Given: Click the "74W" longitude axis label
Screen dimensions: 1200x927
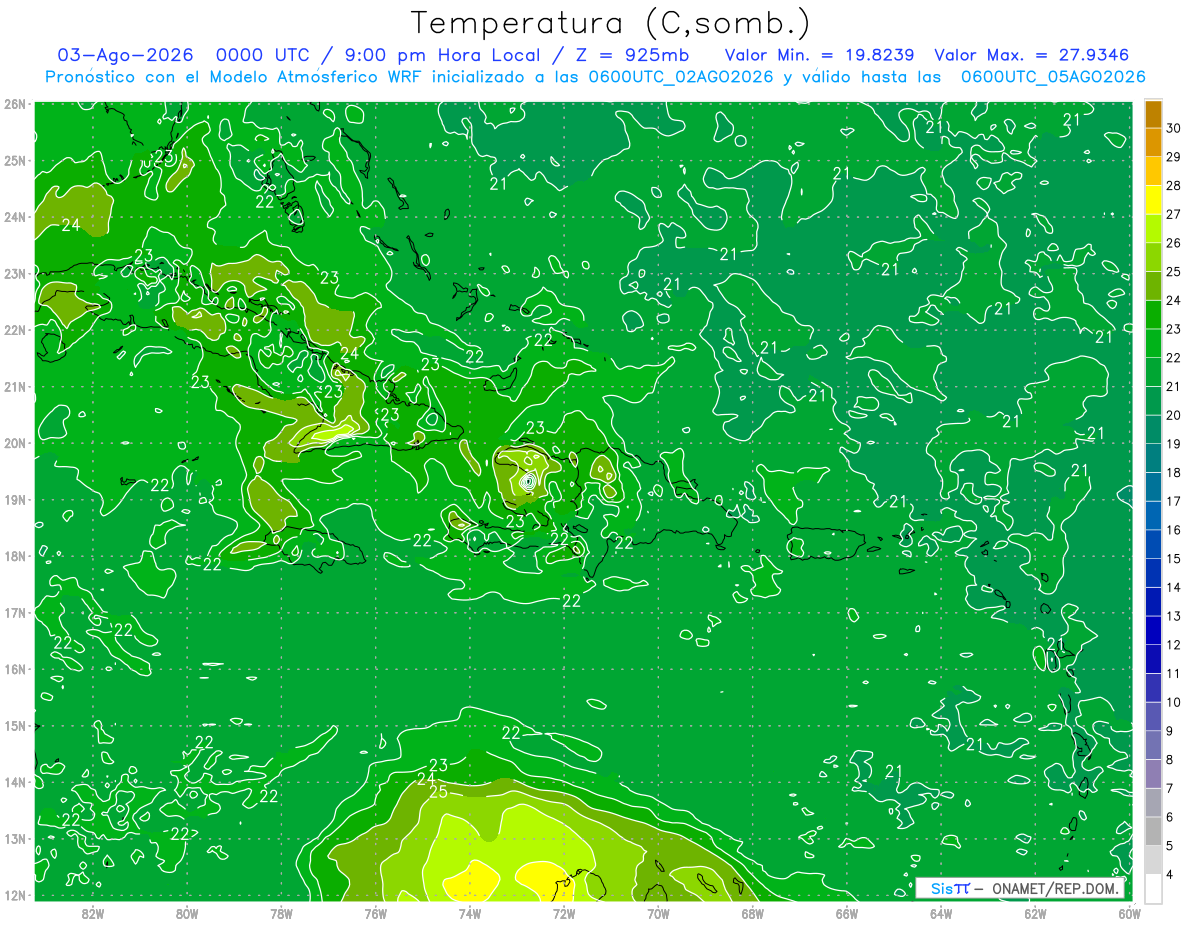Looking at the screenshot, I should 470,912.
